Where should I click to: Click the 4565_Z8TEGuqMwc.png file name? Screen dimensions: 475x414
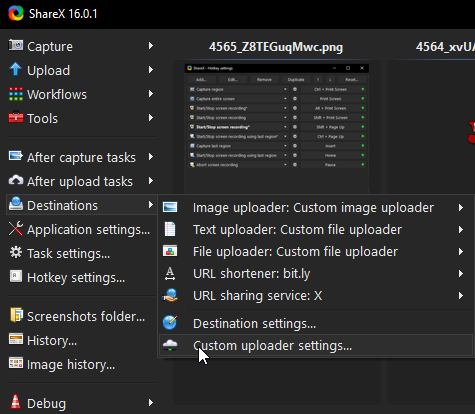[x=276, y=47]
